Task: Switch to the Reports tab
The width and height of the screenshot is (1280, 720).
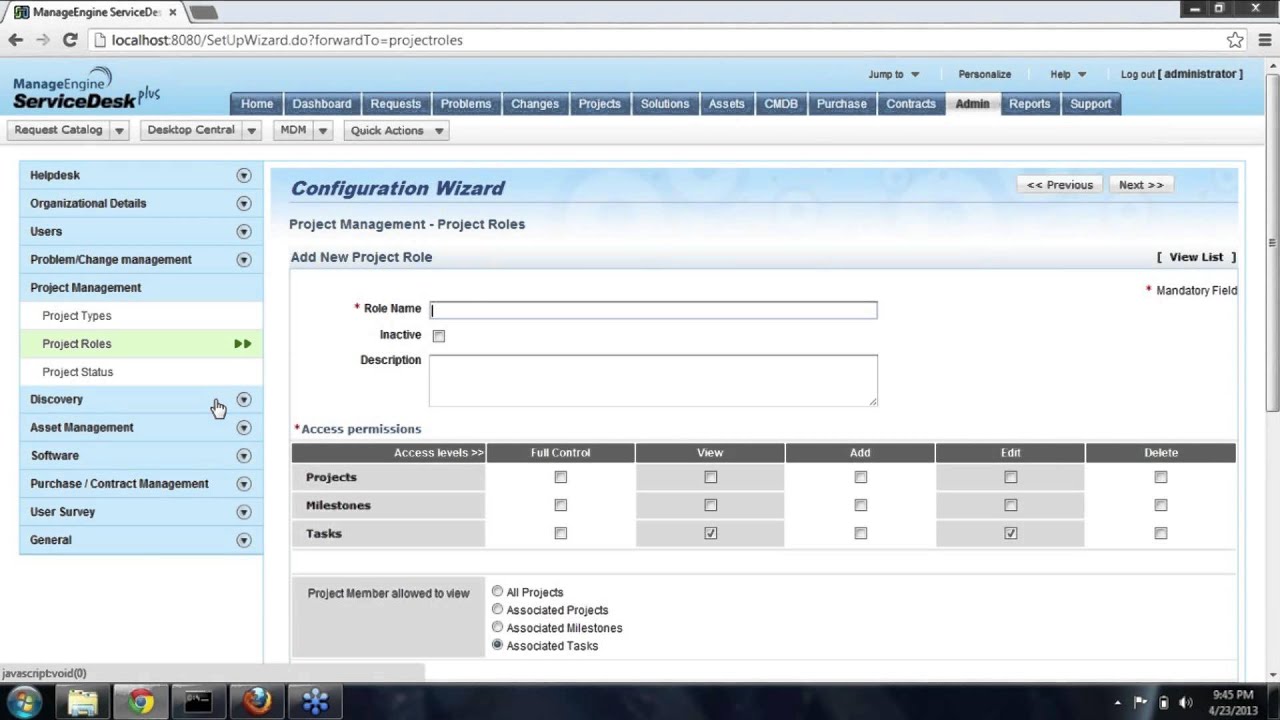Action: pyautogui.click(x=1030, y=104)
